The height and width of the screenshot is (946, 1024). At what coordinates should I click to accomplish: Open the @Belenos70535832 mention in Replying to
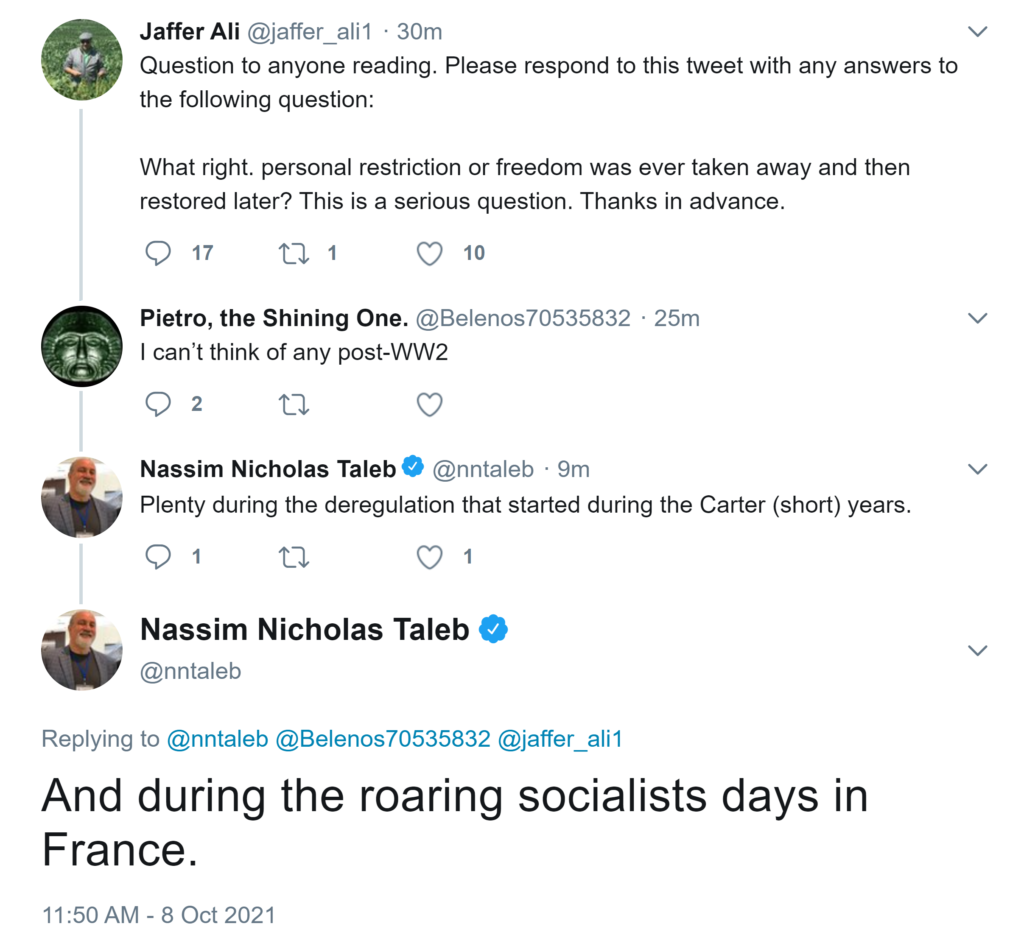coord(383,740)
